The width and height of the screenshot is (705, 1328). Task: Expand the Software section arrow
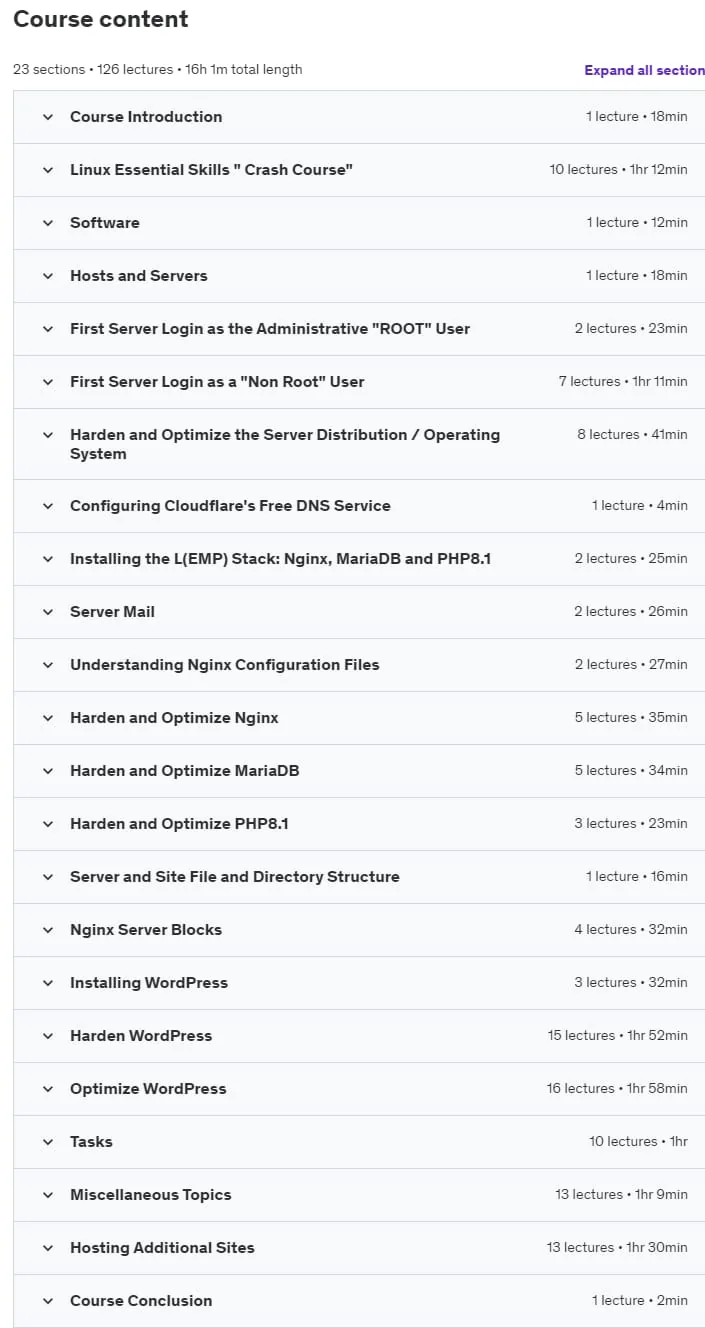pos(47,223)
